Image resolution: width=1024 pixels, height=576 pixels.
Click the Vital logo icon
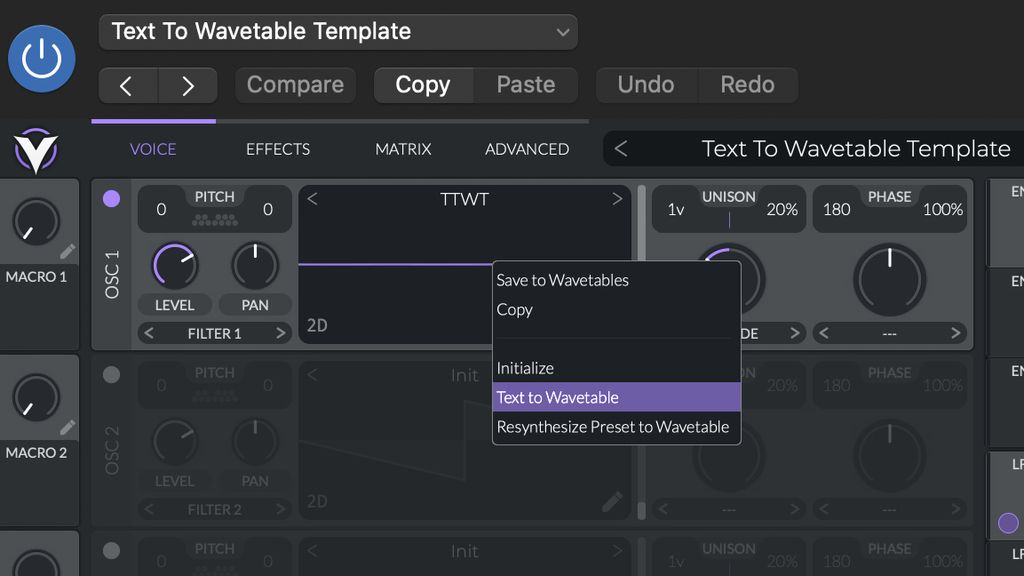pos(37,148)
